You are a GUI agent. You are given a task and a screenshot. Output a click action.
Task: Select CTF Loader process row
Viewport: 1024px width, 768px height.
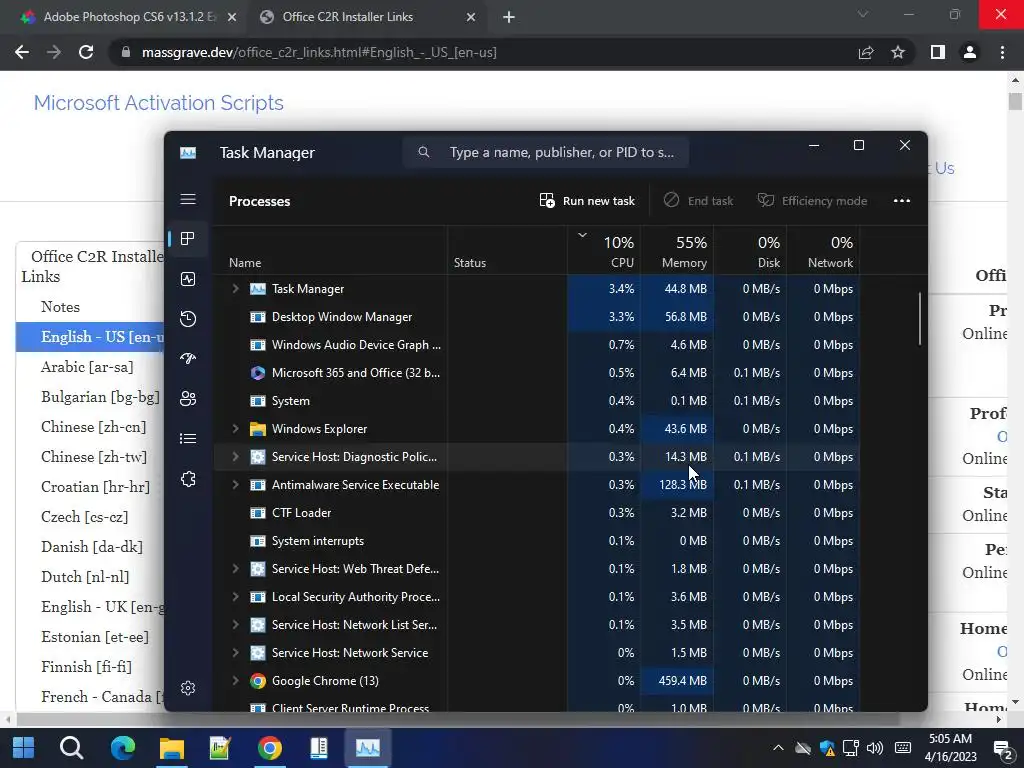coord(537,513)
